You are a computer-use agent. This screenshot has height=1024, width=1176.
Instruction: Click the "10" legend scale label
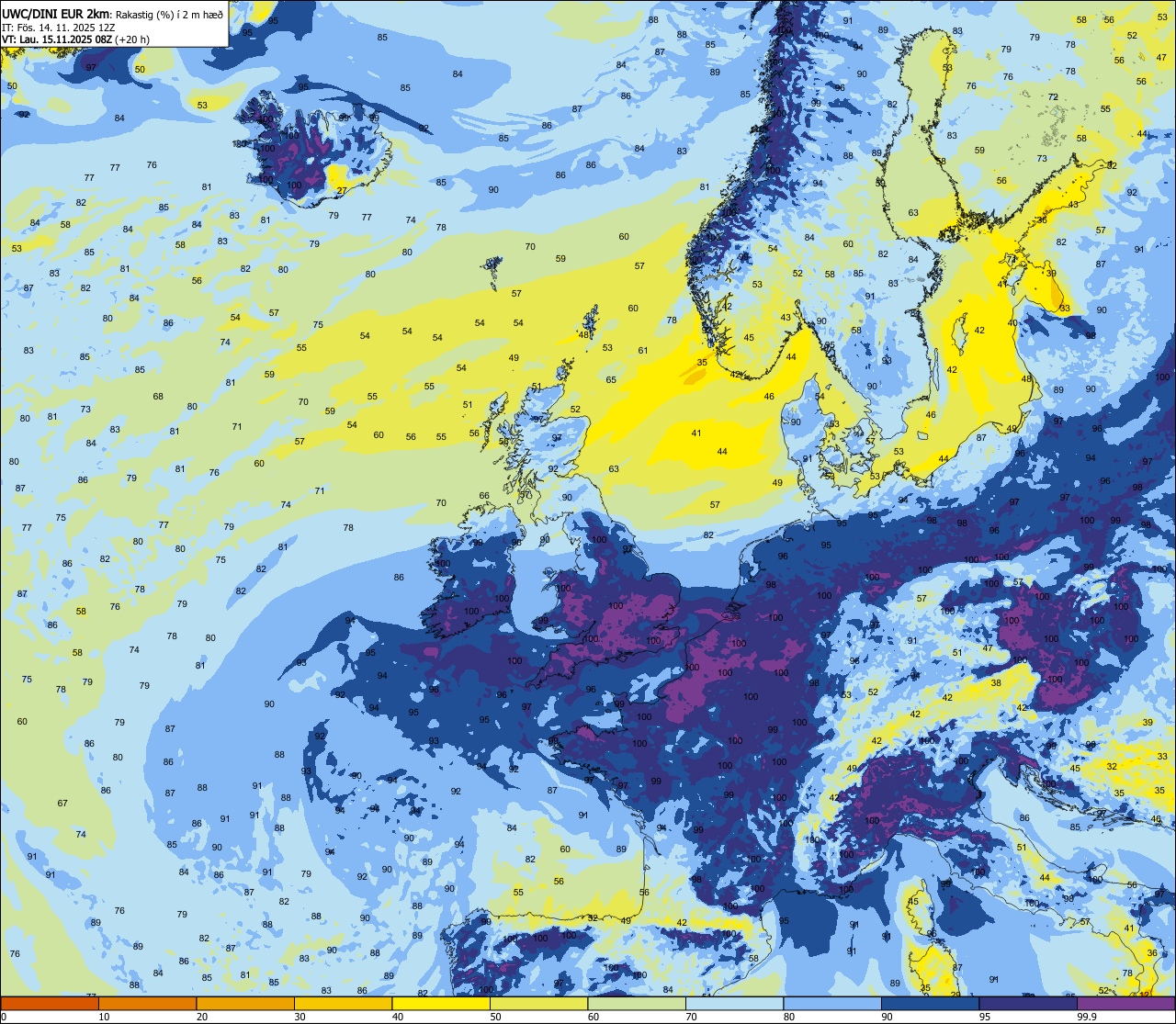(104, 1017)
